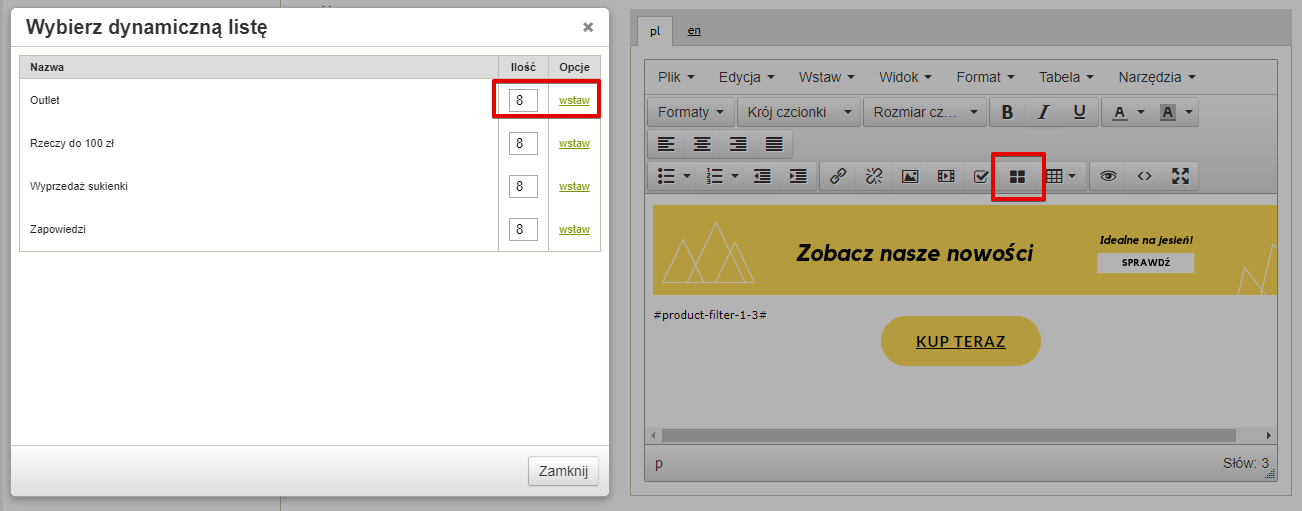Screen dimensions: 1302x511
Task: Center align the text
Action: (x=702, y=144)
